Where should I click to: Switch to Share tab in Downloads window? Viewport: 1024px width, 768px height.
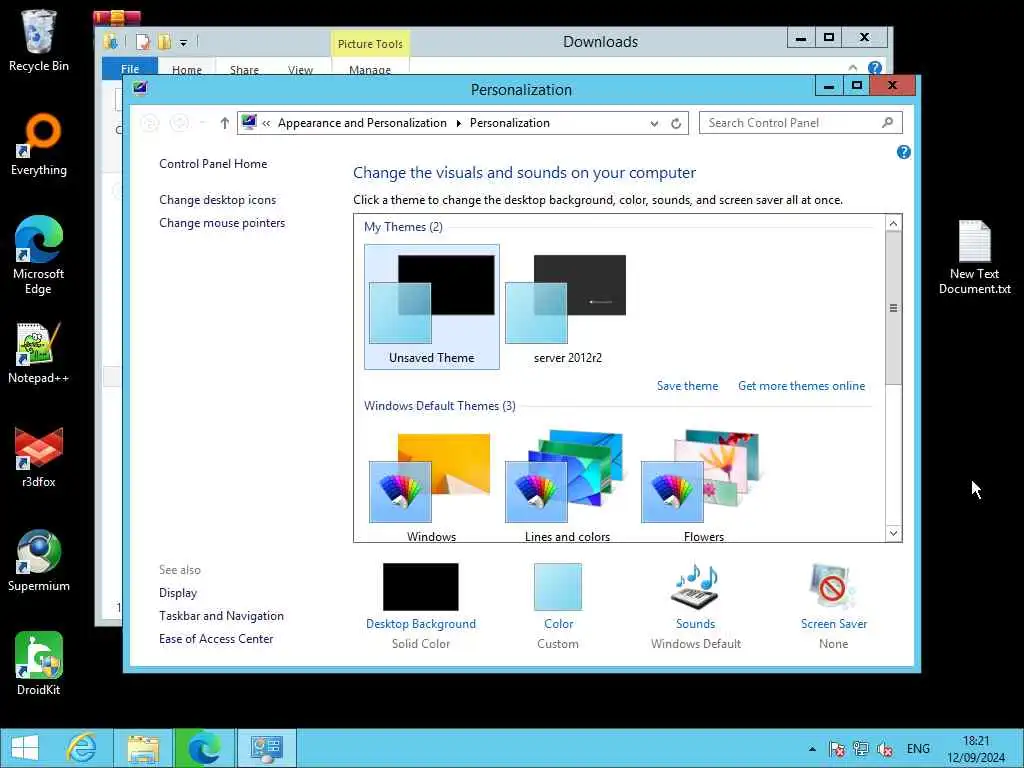coord(244,68)
